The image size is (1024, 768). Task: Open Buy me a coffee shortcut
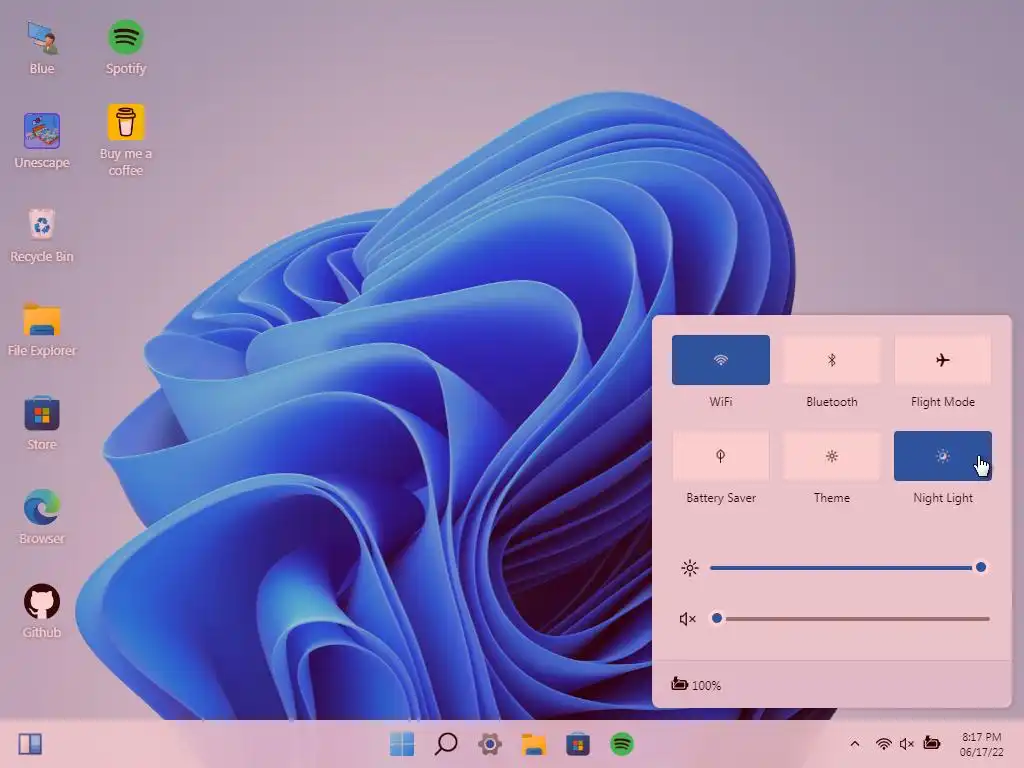point(125,140)
